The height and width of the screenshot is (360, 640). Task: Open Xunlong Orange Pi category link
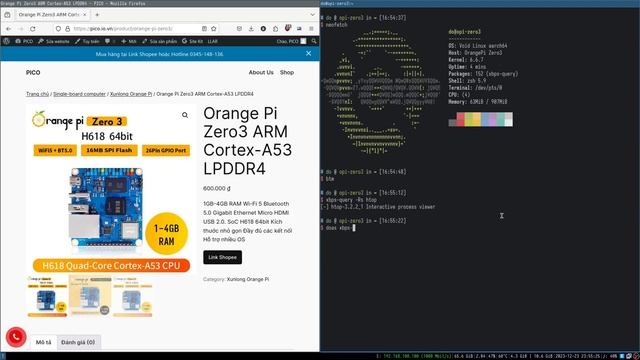coord(248,279)
